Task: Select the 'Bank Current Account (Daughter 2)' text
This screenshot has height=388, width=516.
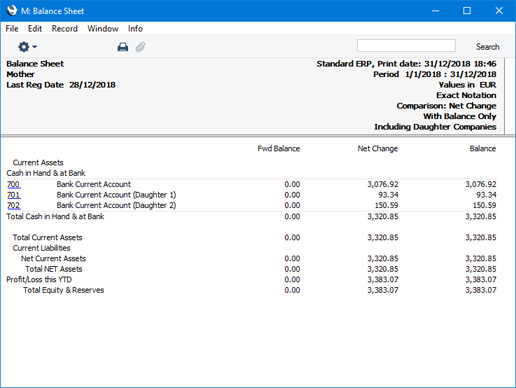Action: pyautogui.click(x=116, y=205)
